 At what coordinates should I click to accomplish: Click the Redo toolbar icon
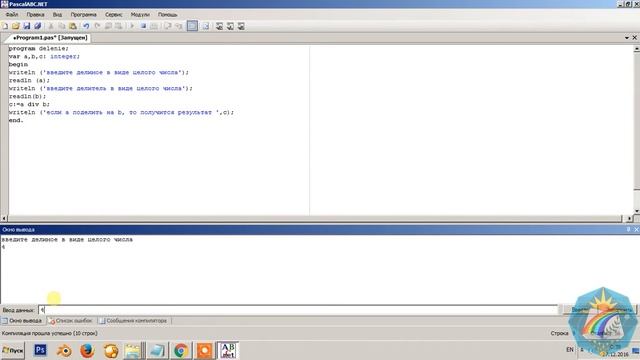coord(97,26)
